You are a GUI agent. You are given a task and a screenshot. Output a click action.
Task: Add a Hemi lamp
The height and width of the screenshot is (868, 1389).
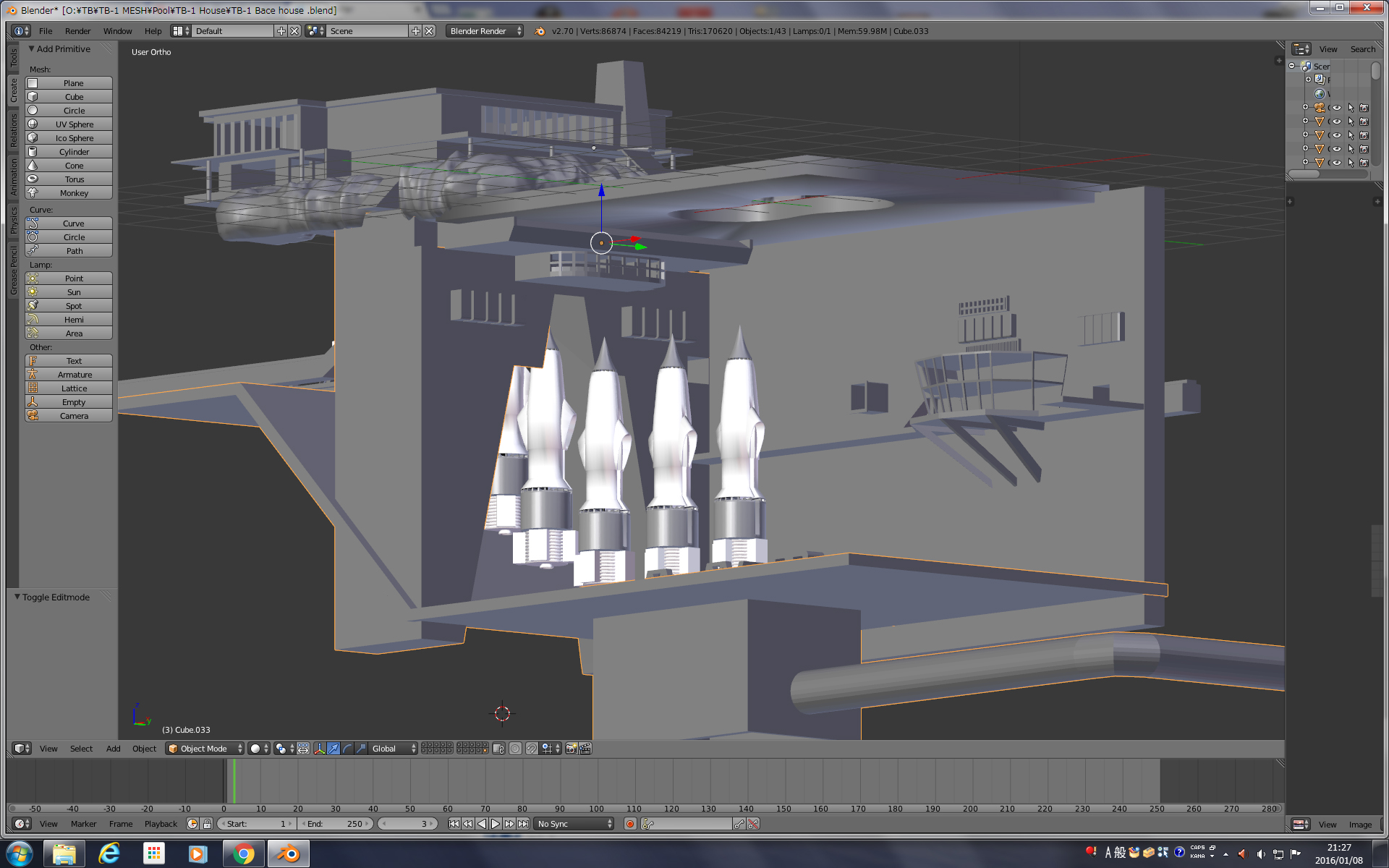pyautogui.click(x=69, y=320)
